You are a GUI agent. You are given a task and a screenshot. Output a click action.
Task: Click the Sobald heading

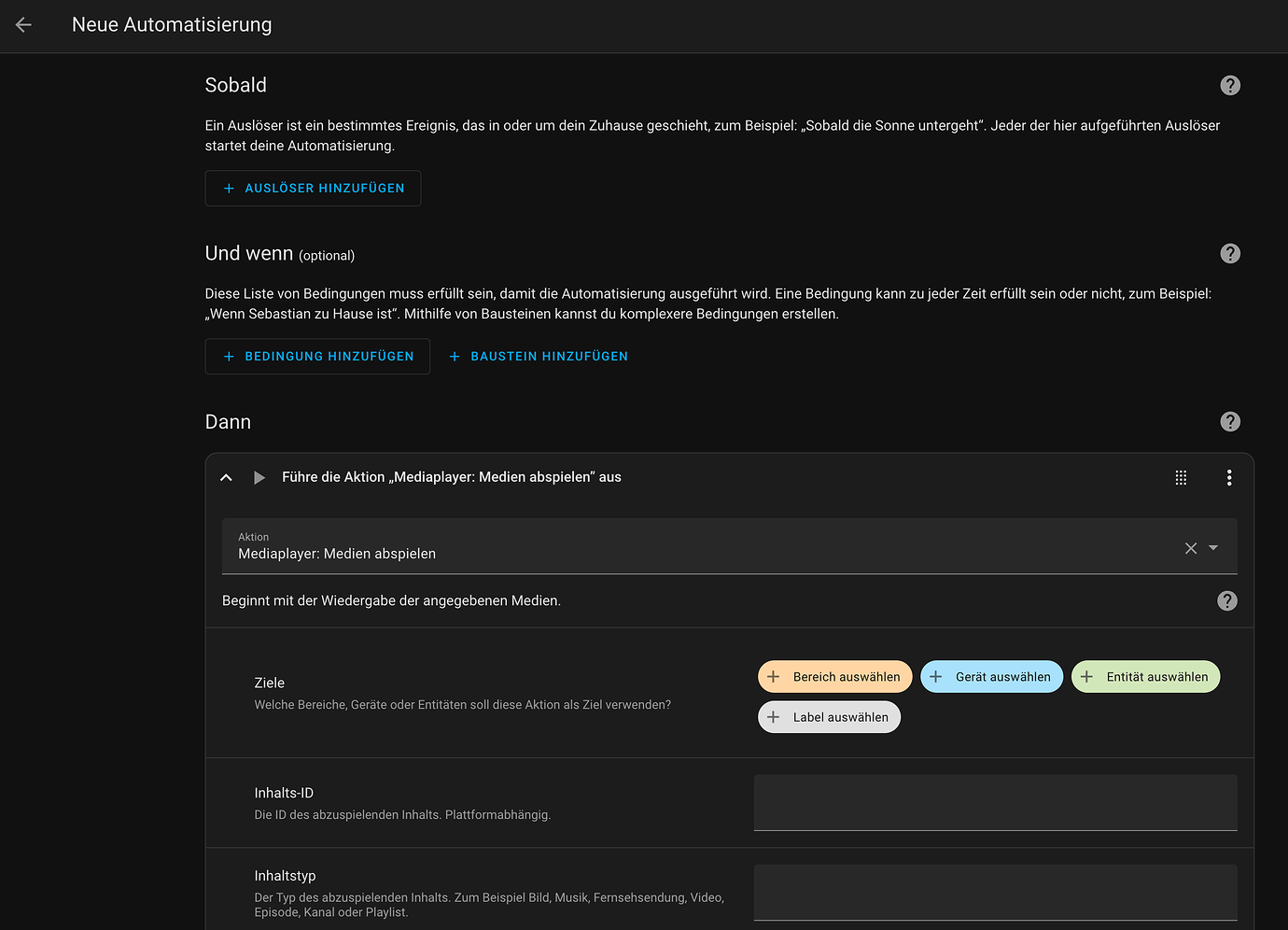(x=236, y=86)
